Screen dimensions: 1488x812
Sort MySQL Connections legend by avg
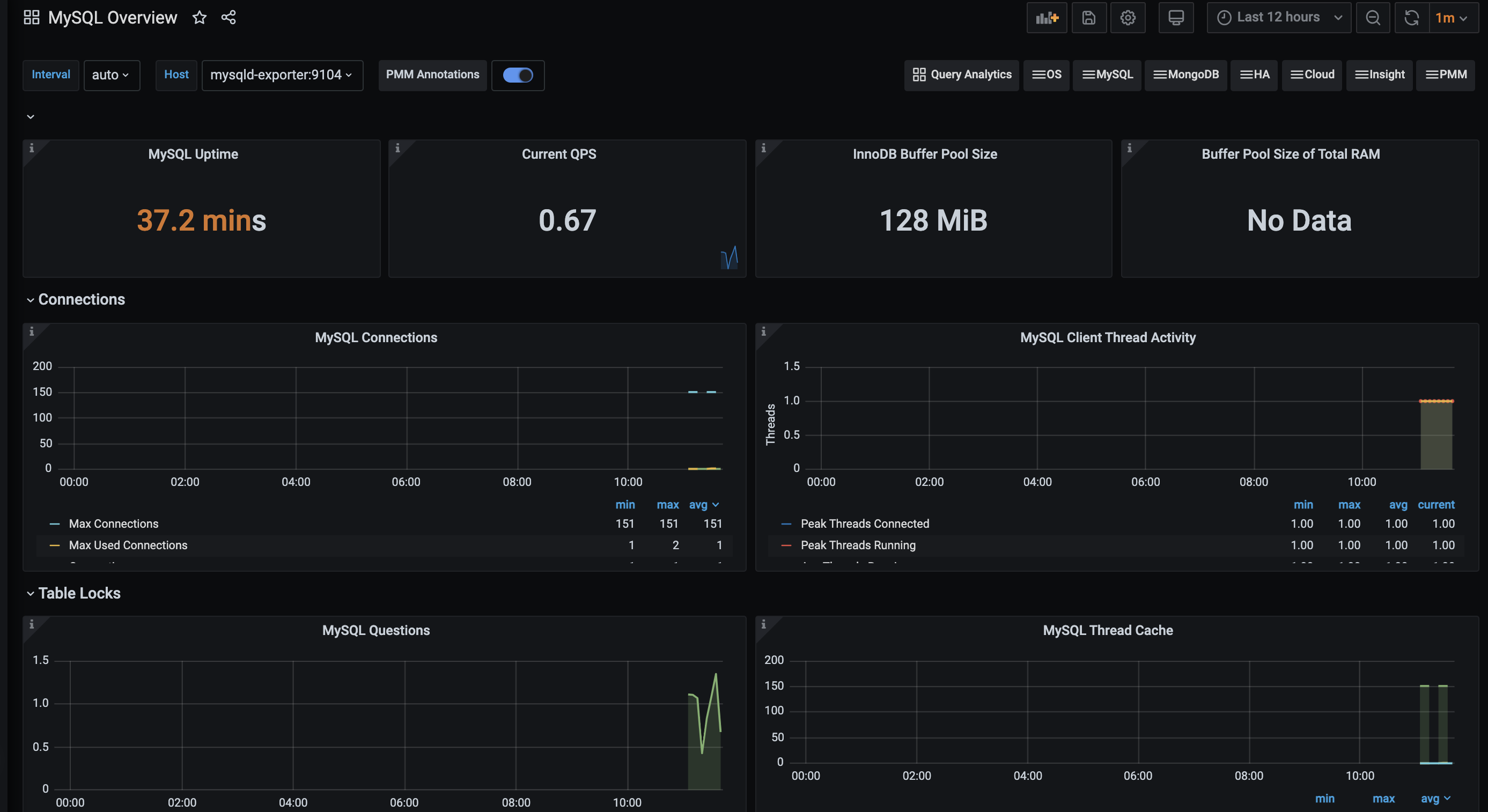click(703, 505)
